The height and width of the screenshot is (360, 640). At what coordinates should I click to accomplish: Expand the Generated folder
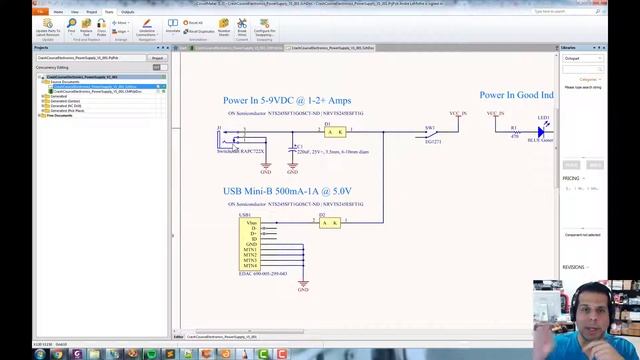pos(43,96)
